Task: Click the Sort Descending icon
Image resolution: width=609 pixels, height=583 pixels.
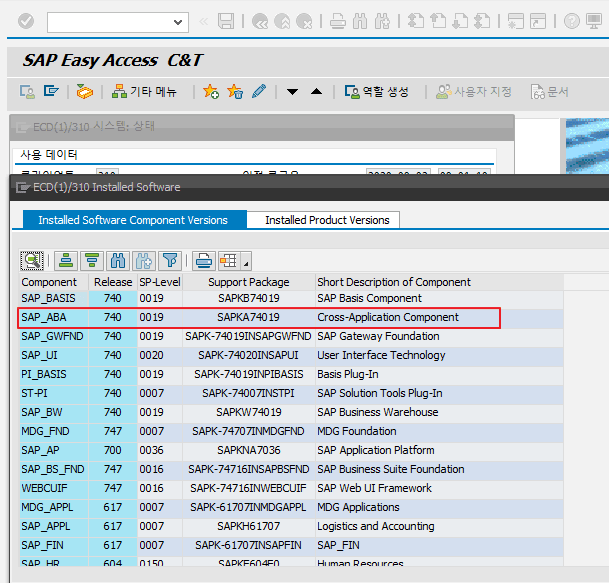Action: (92, 260)
